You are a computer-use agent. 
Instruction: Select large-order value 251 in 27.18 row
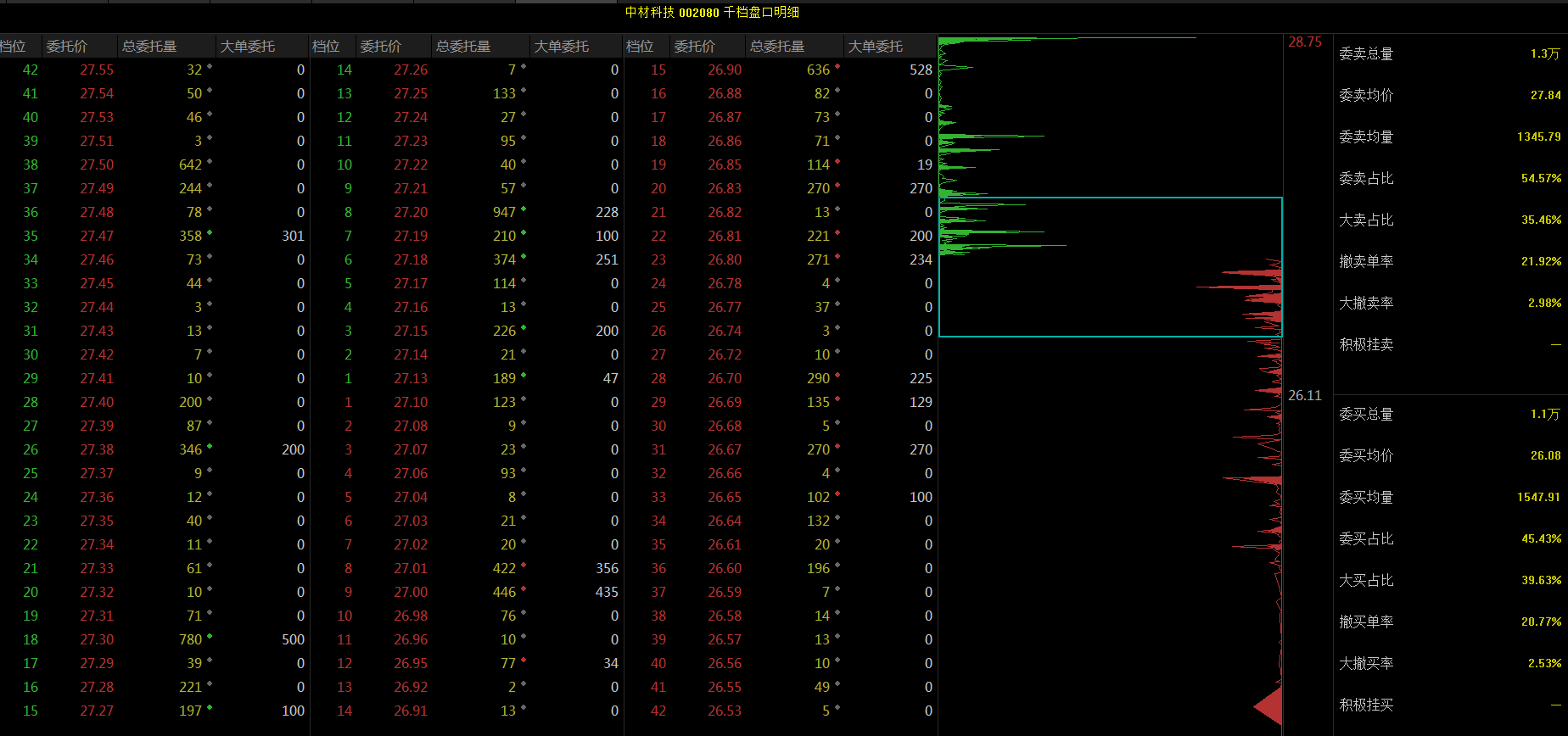pos(607,259)
